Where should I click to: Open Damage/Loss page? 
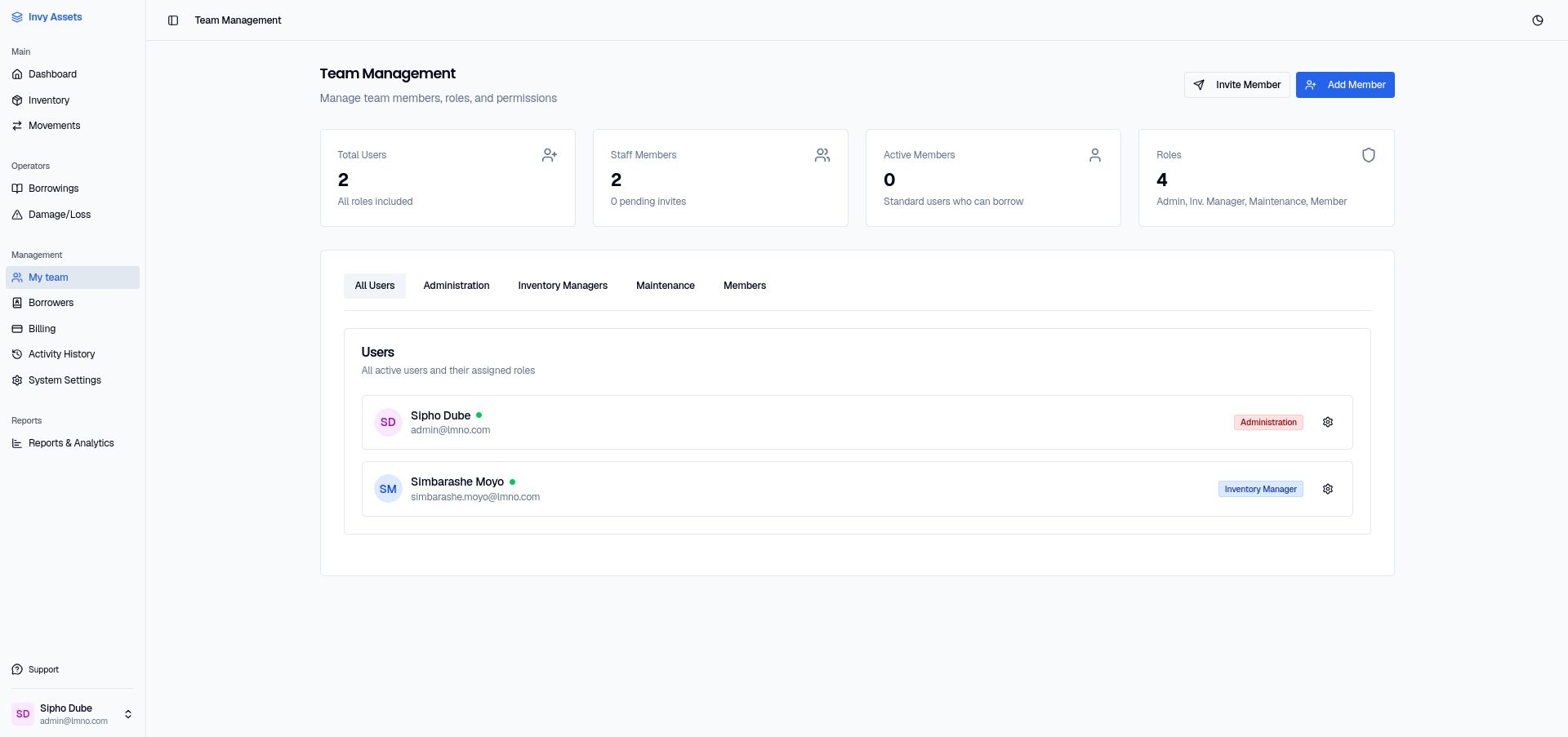pyautogui.click(x=73, y=215)
